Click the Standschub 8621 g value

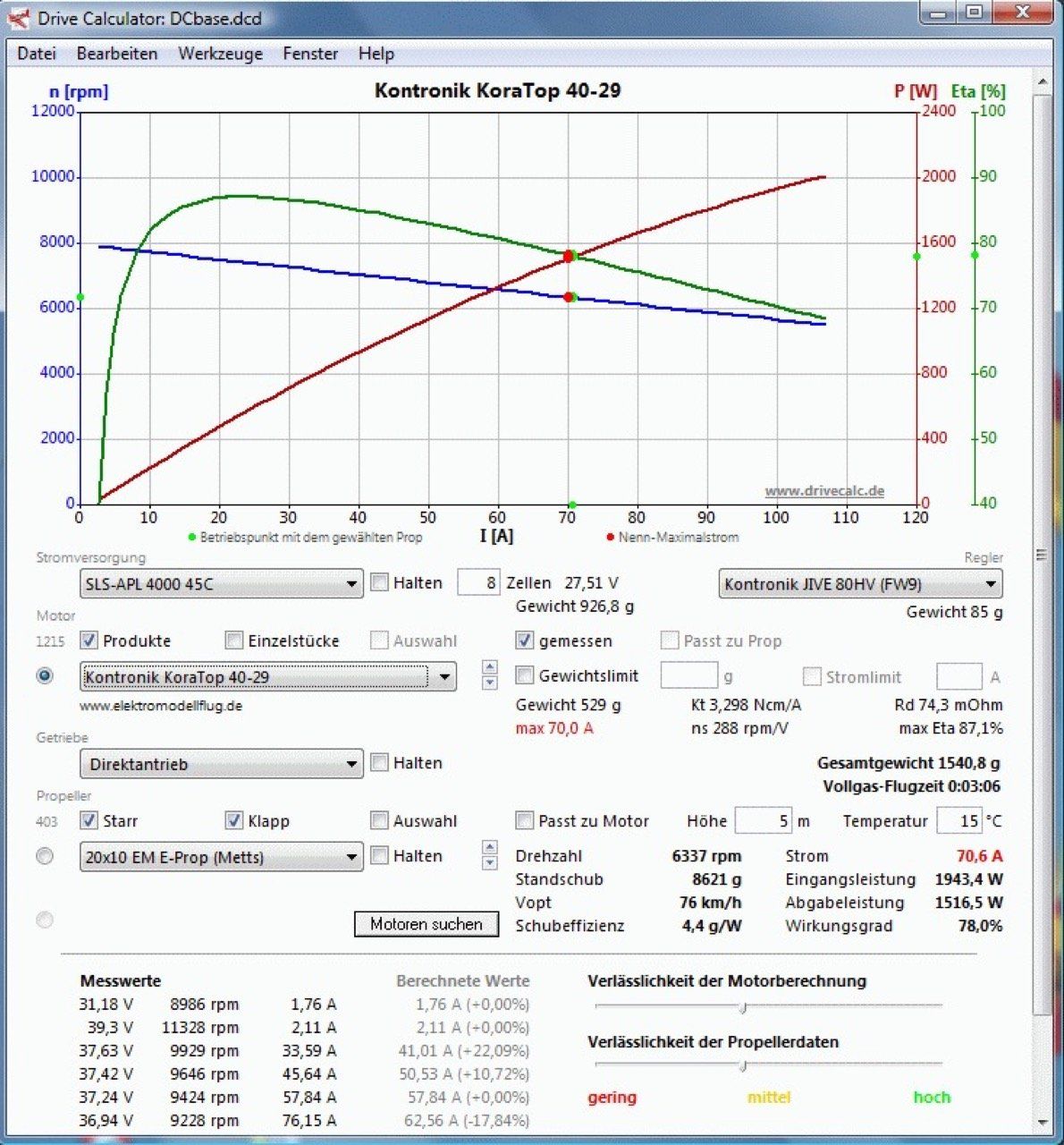717,879
